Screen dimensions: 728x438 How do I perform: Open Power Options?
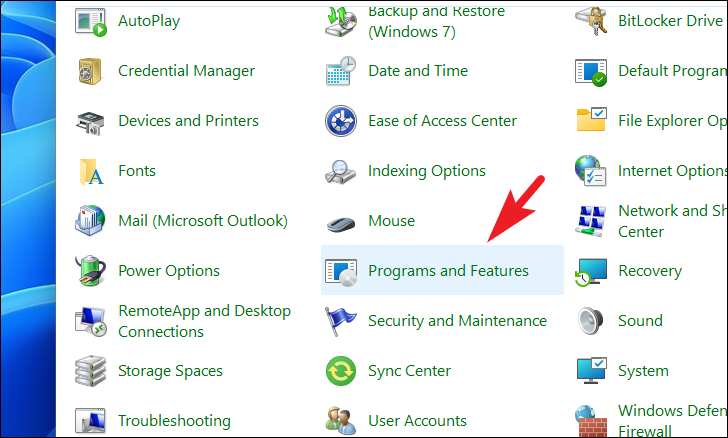pos(169,271)
